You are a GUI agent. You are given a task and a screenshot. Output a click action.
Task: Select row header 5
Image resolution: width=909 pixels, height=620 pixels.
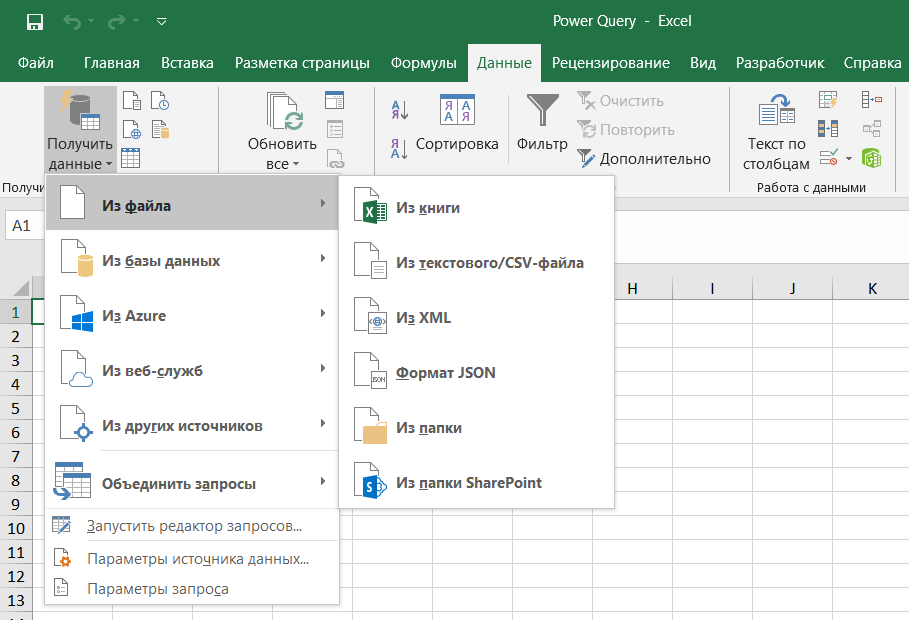pos(16,408)
